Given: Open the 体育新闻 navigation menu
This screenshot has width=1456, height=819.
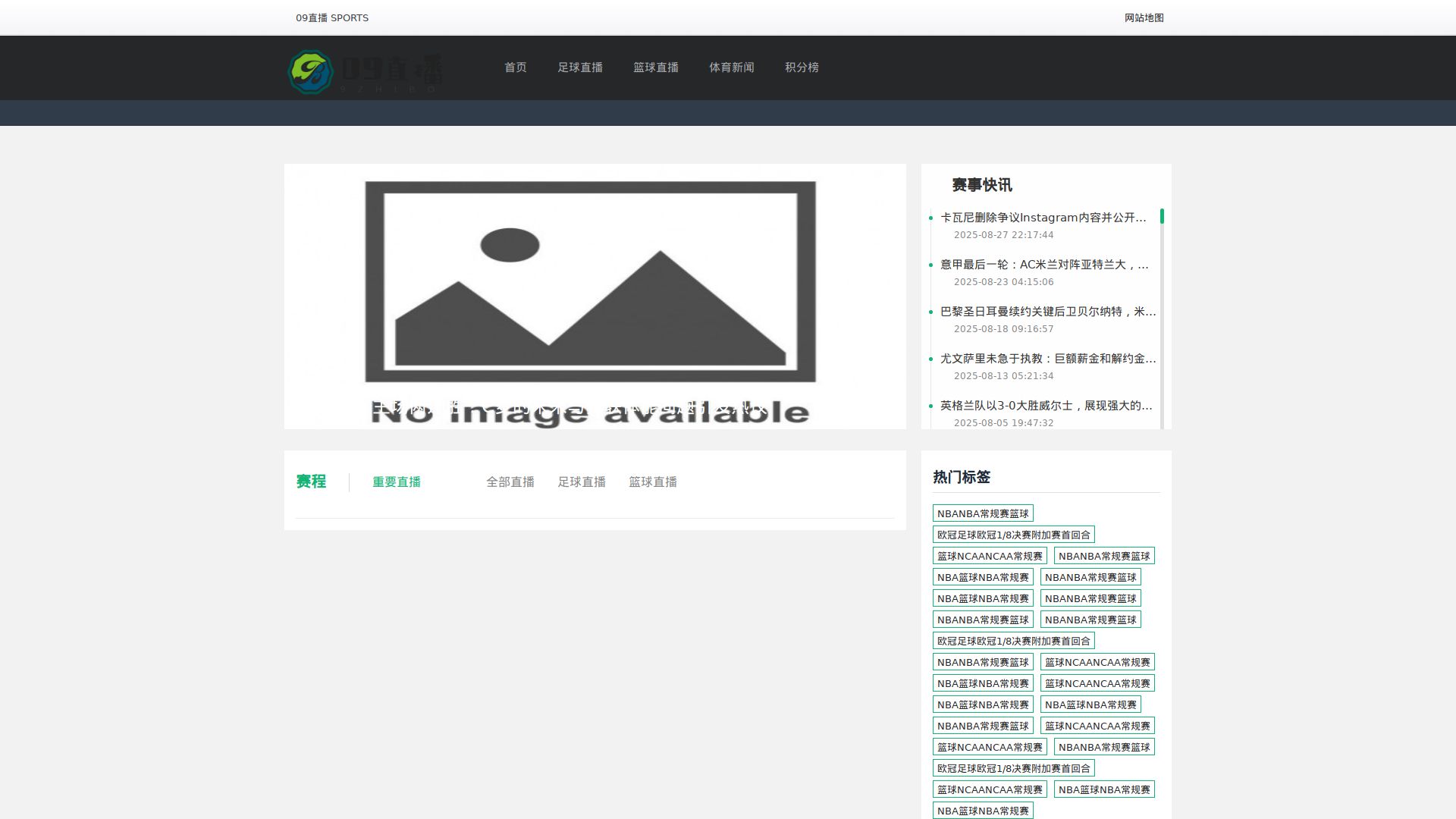Looking at the screenshot, I should [x=731, y=67].
